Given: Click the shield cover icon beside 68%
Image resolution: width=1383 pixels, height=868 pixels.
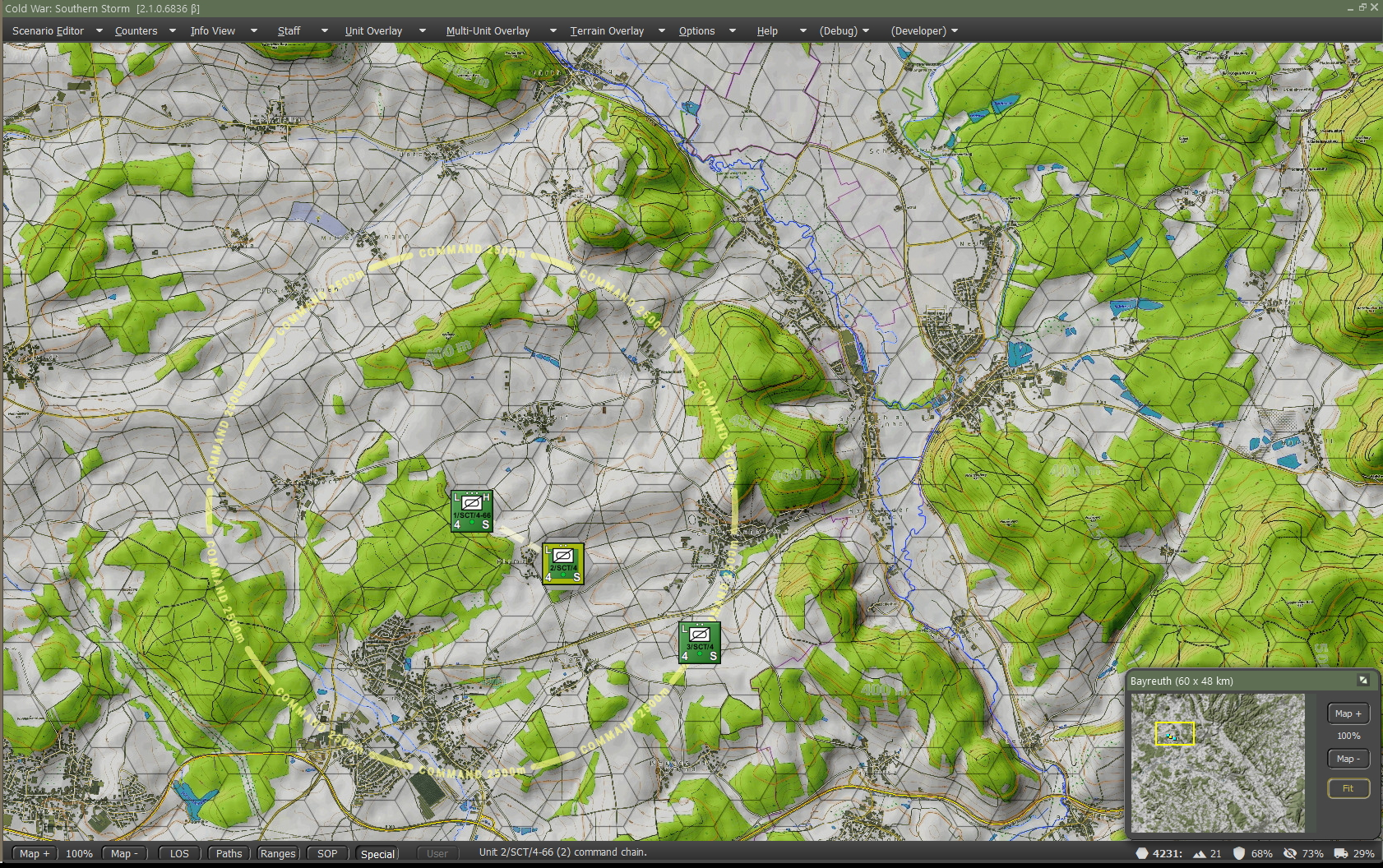Looking at the screenshot, I should pyautogui.click(x=1239, y=853).
